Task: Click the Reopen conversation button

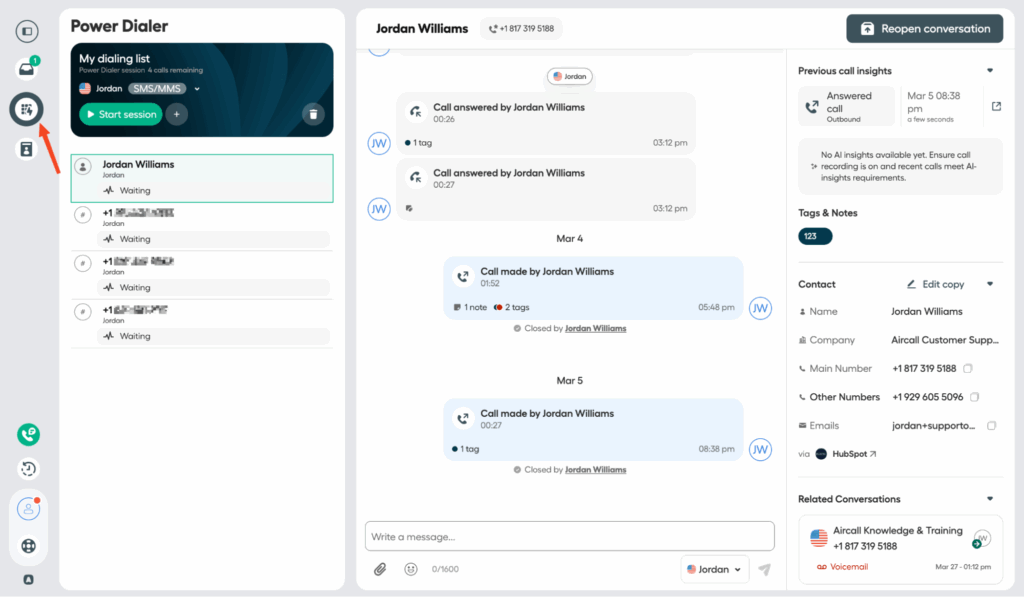Action: [x=924, y=29]
